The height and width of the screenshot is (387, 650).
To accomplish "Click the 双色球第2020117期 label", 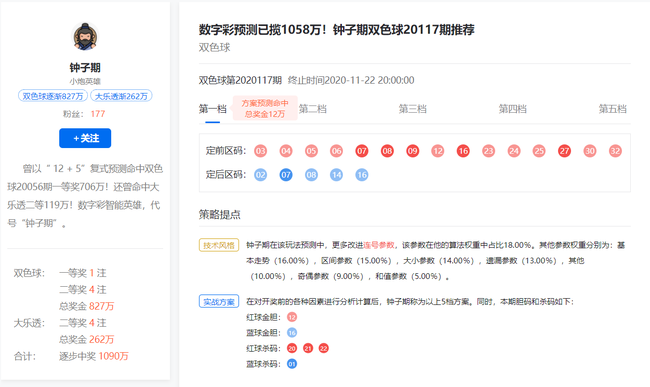I will (240, 80).
